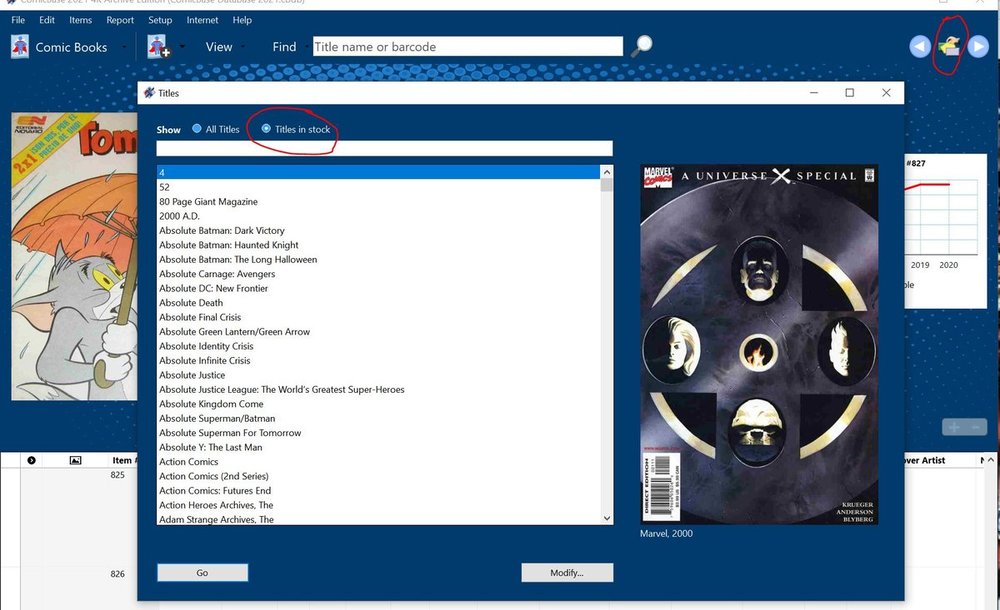The width and height of the screenshot is (1000, 610).
Task: Click the Title name or barcode field
Action: 467,47
